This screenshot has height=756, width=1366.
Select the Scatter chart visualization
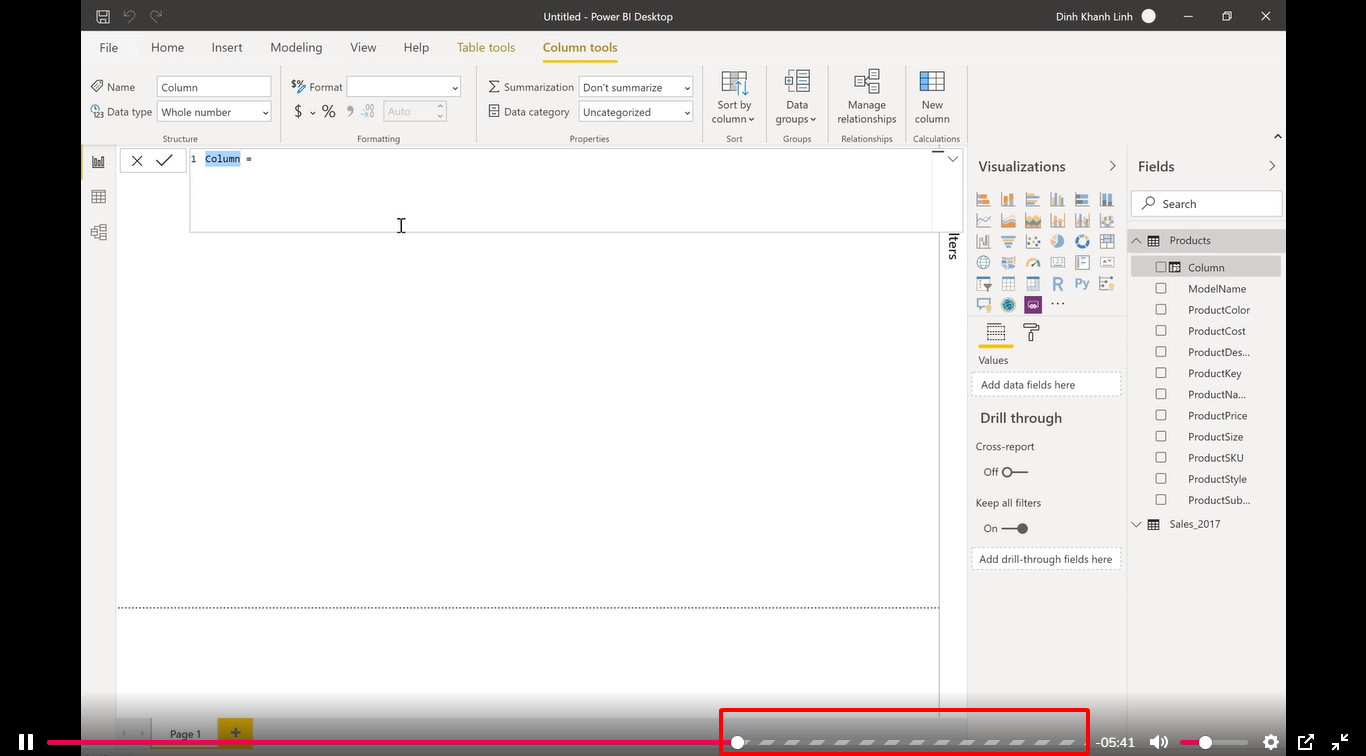pyautogui.click(x=1033, y=241)
